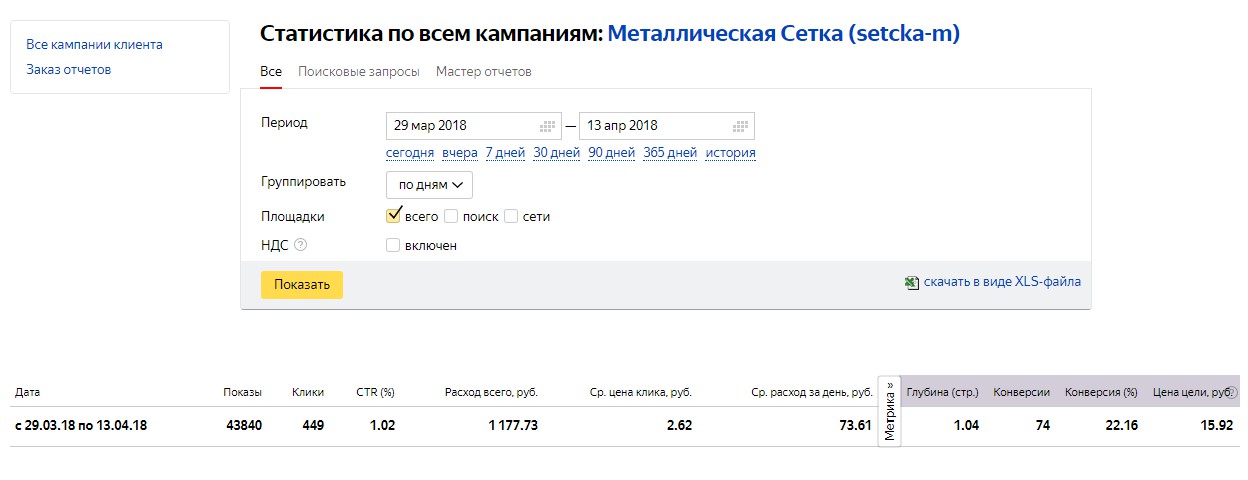The image size is (1248, 480).
Task: Click help icon beside Цена цели
Action: [x=1232, y=393]
